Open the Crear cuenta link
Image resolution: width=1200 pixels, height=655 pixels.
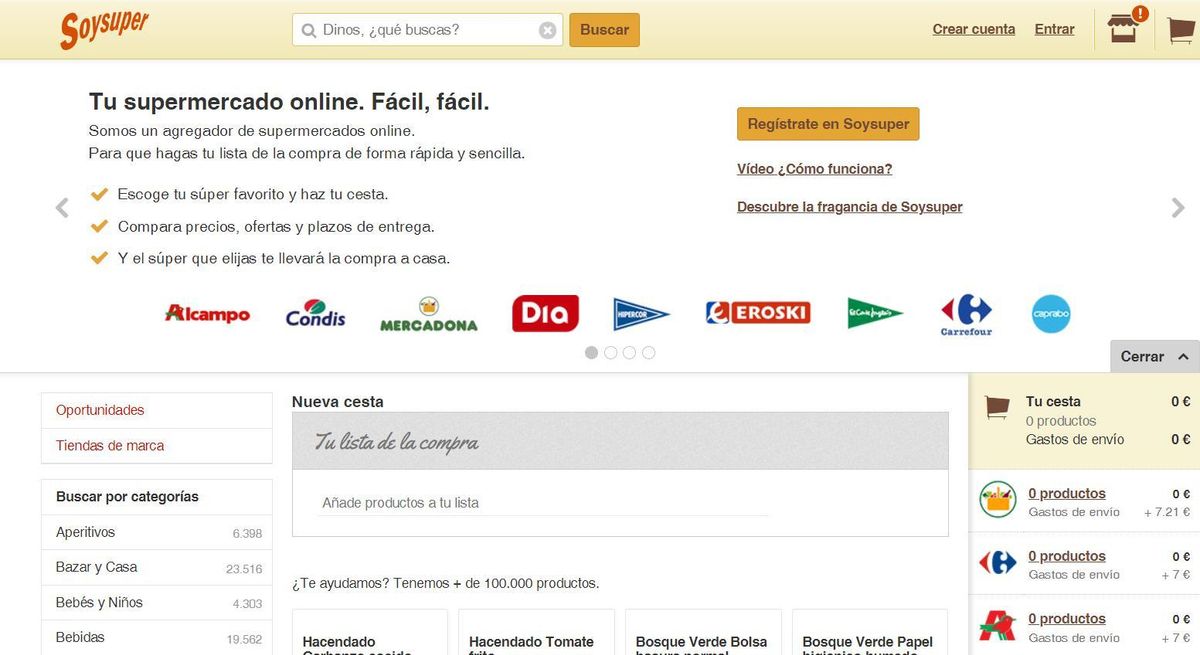(974, 30)
